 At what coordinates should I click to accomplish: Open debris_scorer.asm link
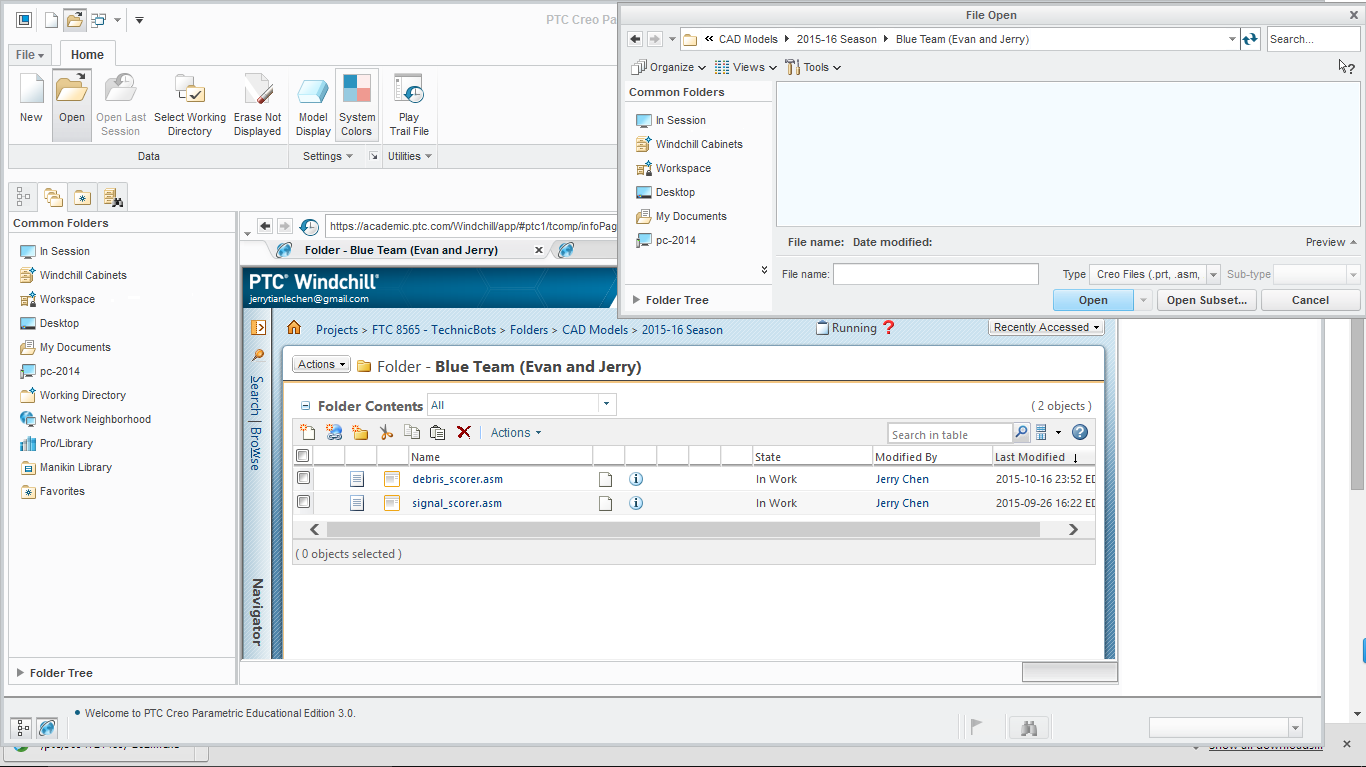coord(457,479)
